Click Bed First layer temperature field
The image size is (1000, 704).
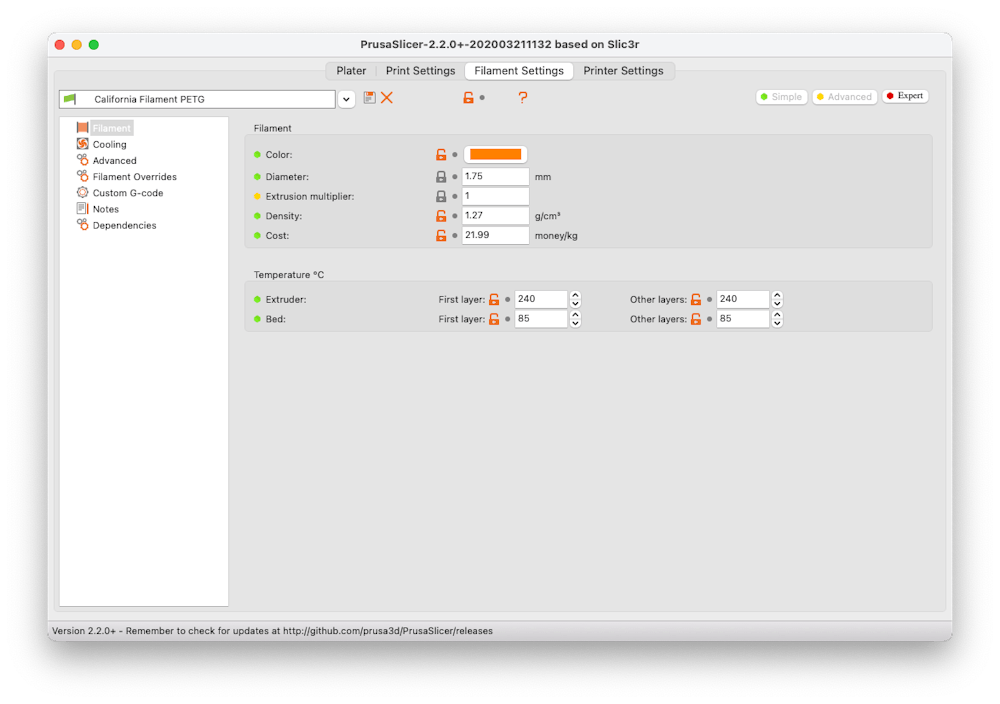(541, 319)
